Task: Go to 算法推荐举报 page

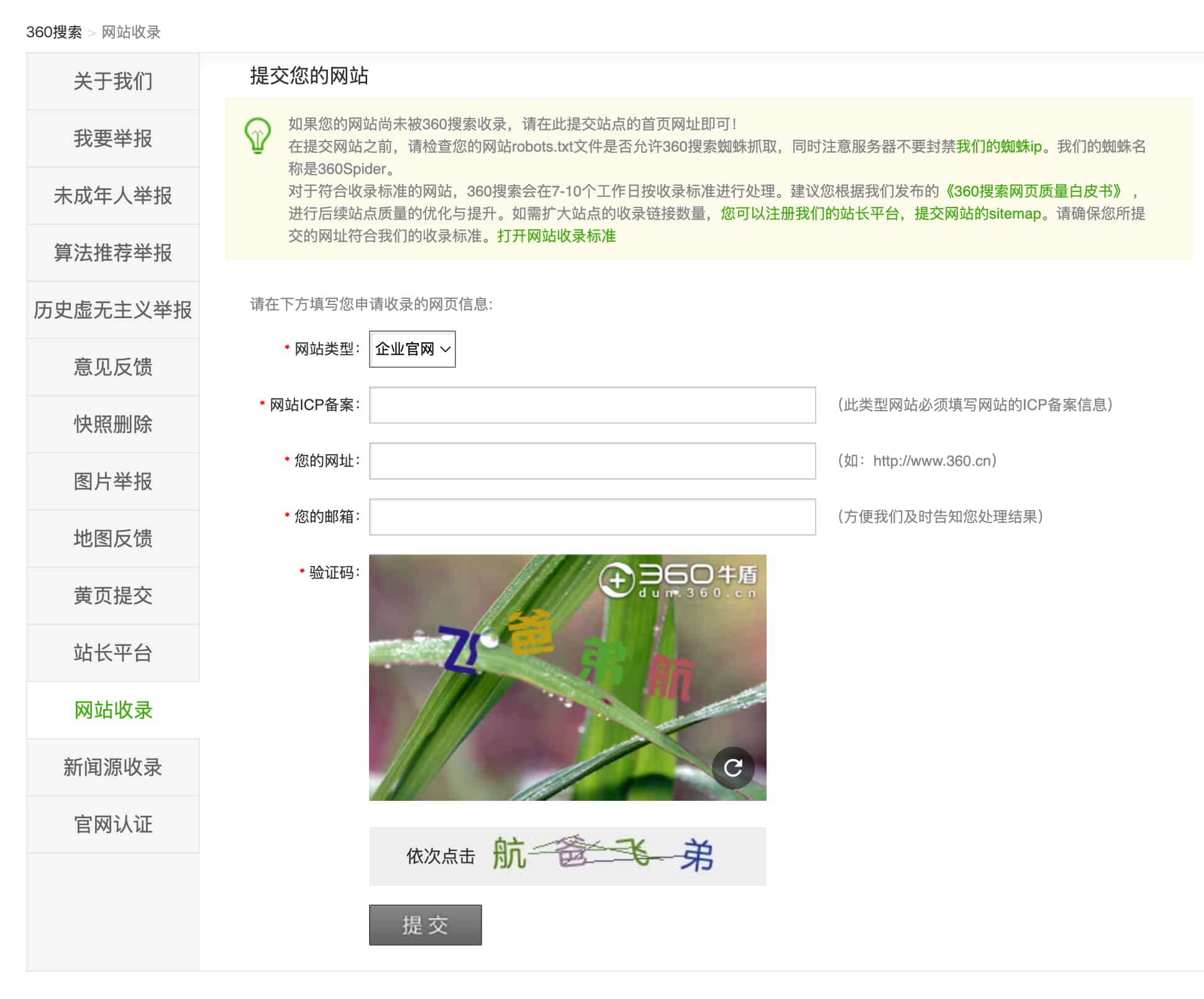Action: 113,253
